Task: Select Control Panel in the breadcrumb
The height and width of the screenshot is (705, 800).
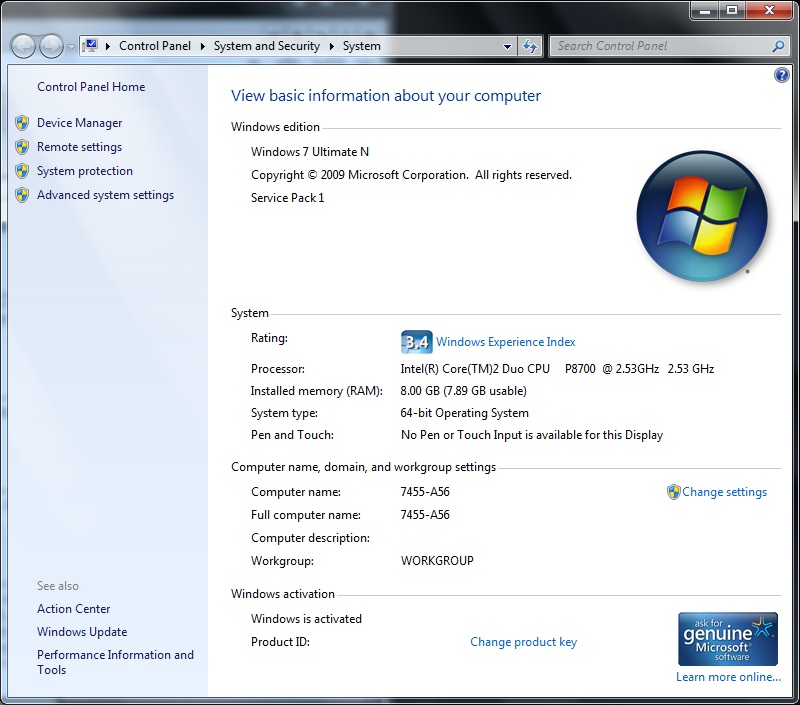Action: click(x=155, y=46)
